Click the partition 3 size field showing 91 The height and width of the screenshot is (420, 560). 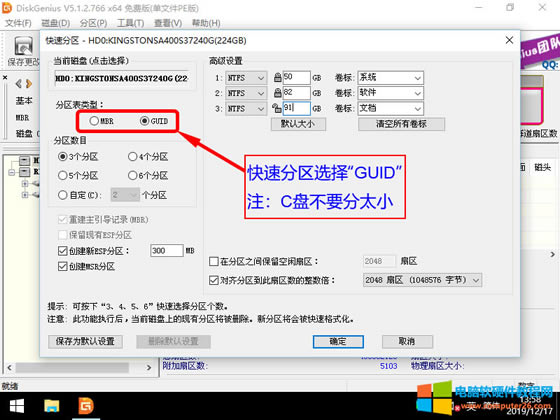[x=296, y=108]
